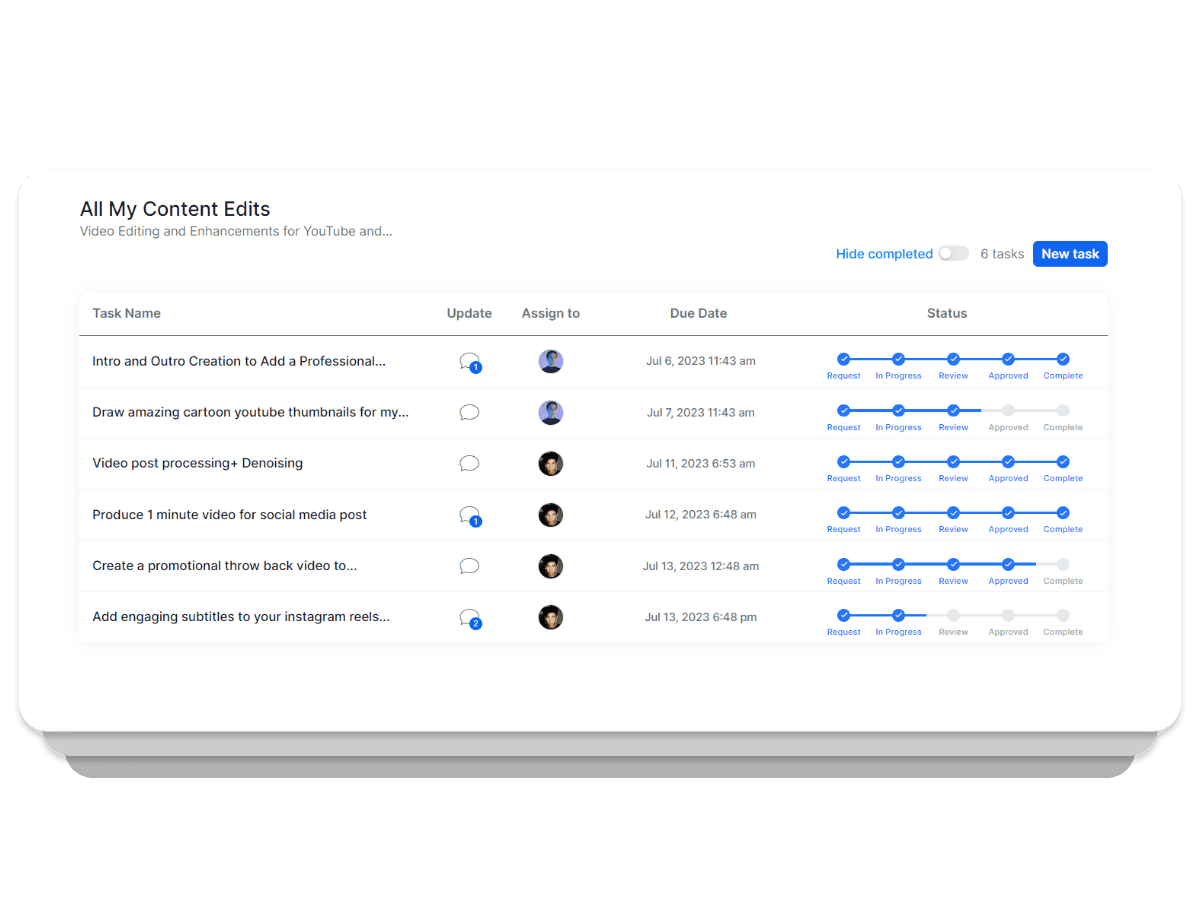Toggle the Hide completed switch
The height and width of the screenshot is (900, 1200).
(953, 254)
